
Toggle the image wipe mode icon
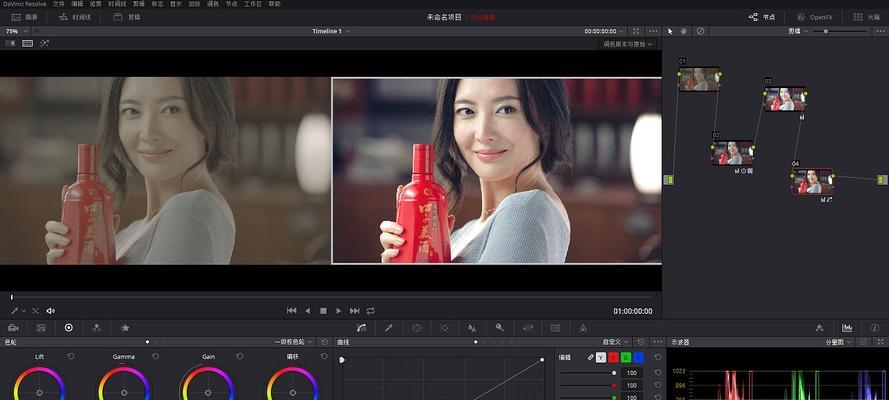(x=10, y=43)
